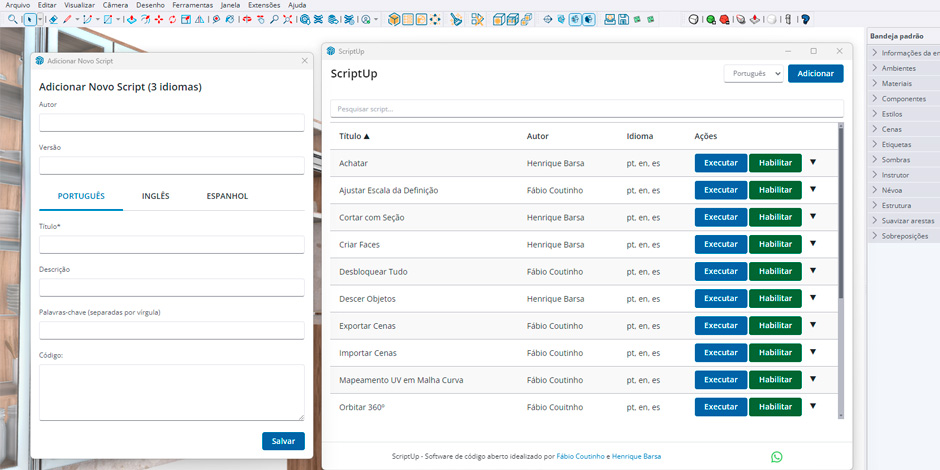The width and height of the screenshot is (940, 470).
Task: Focus the Autor input field
Action: [x=171, y=123]
